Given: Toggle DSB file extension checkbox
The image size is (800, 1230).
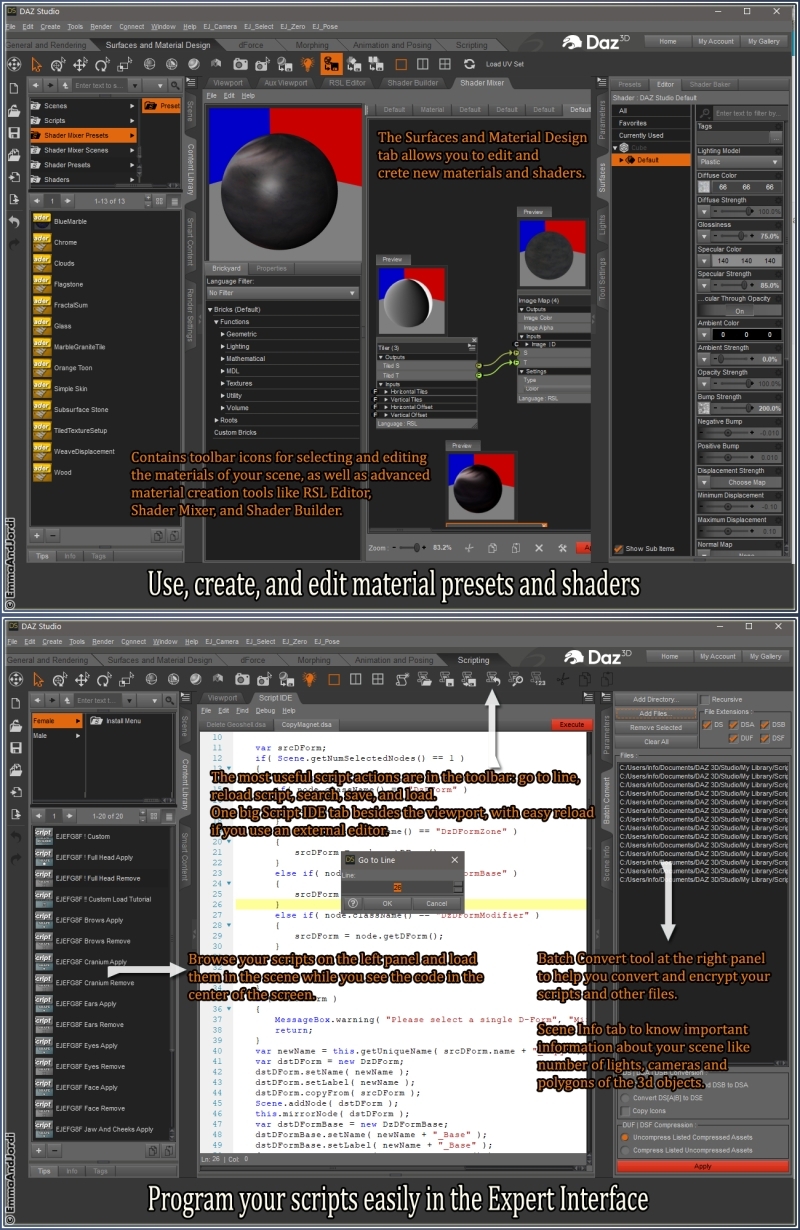Looking at the screenshot, I should [766, 724].
